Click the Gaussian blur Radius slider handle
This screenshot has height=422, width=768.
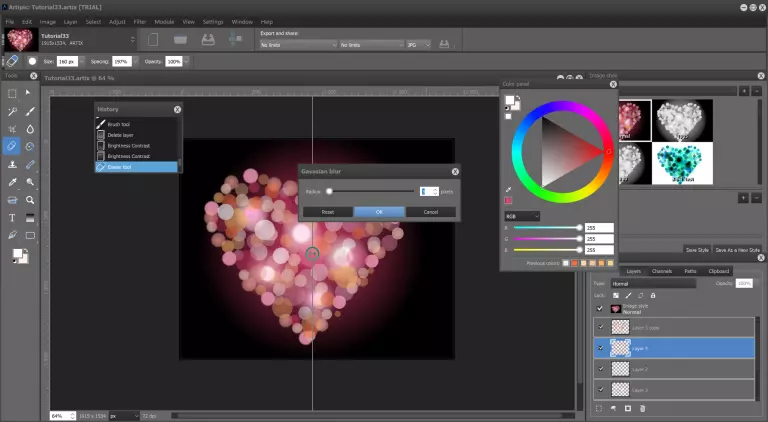click(329, 191)
